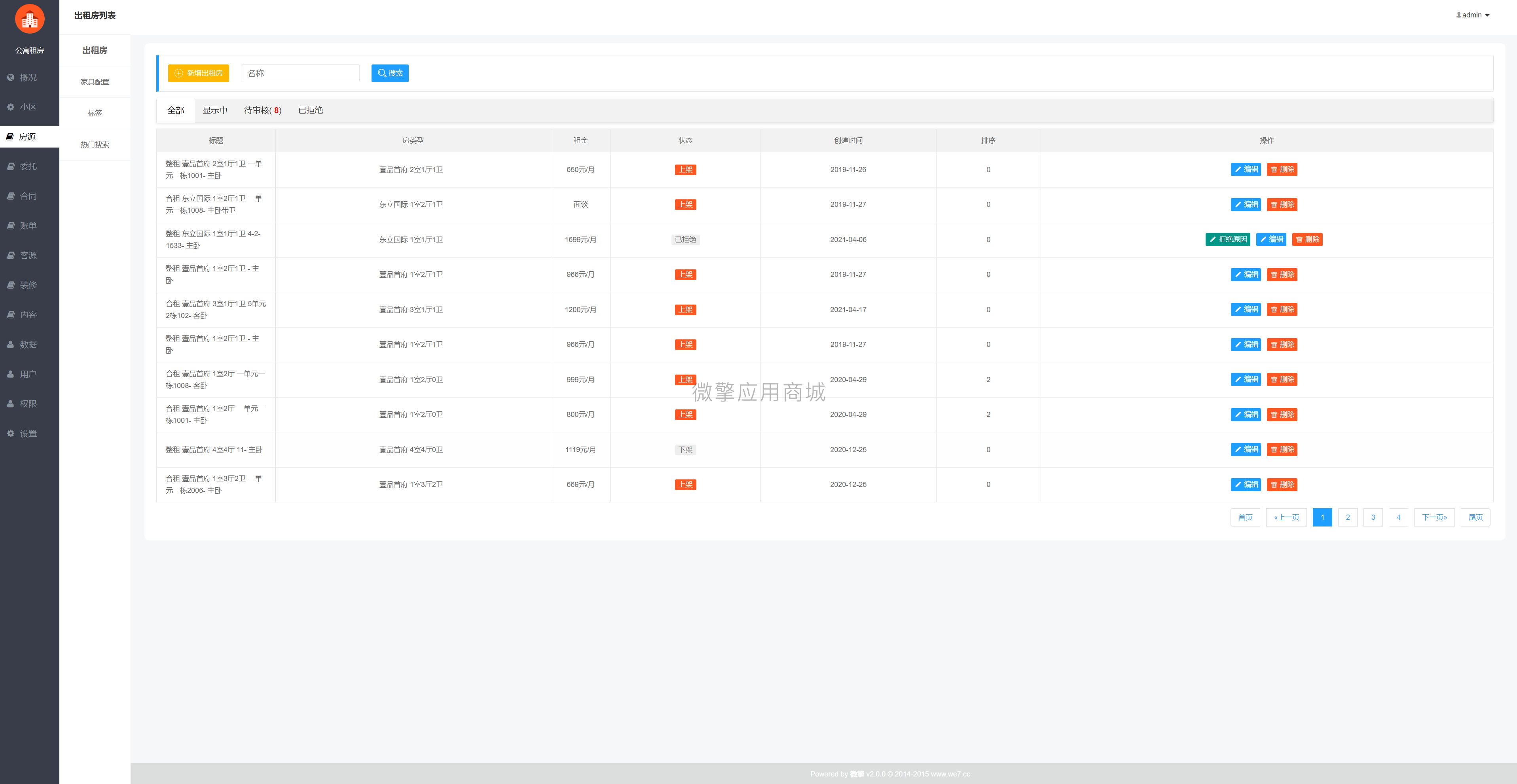Image resolution: width=1517 pixels, height=784 pixels.
Task: Click the 新增出租房 add rental button
Action: coord(199,73)
